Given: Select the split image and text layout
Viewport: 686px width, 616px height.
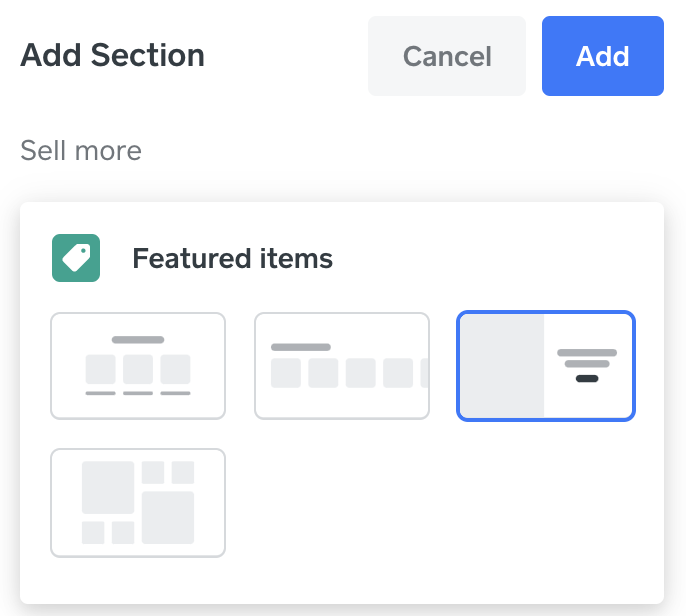Looking at the screenshot, I should click(546, 366).
